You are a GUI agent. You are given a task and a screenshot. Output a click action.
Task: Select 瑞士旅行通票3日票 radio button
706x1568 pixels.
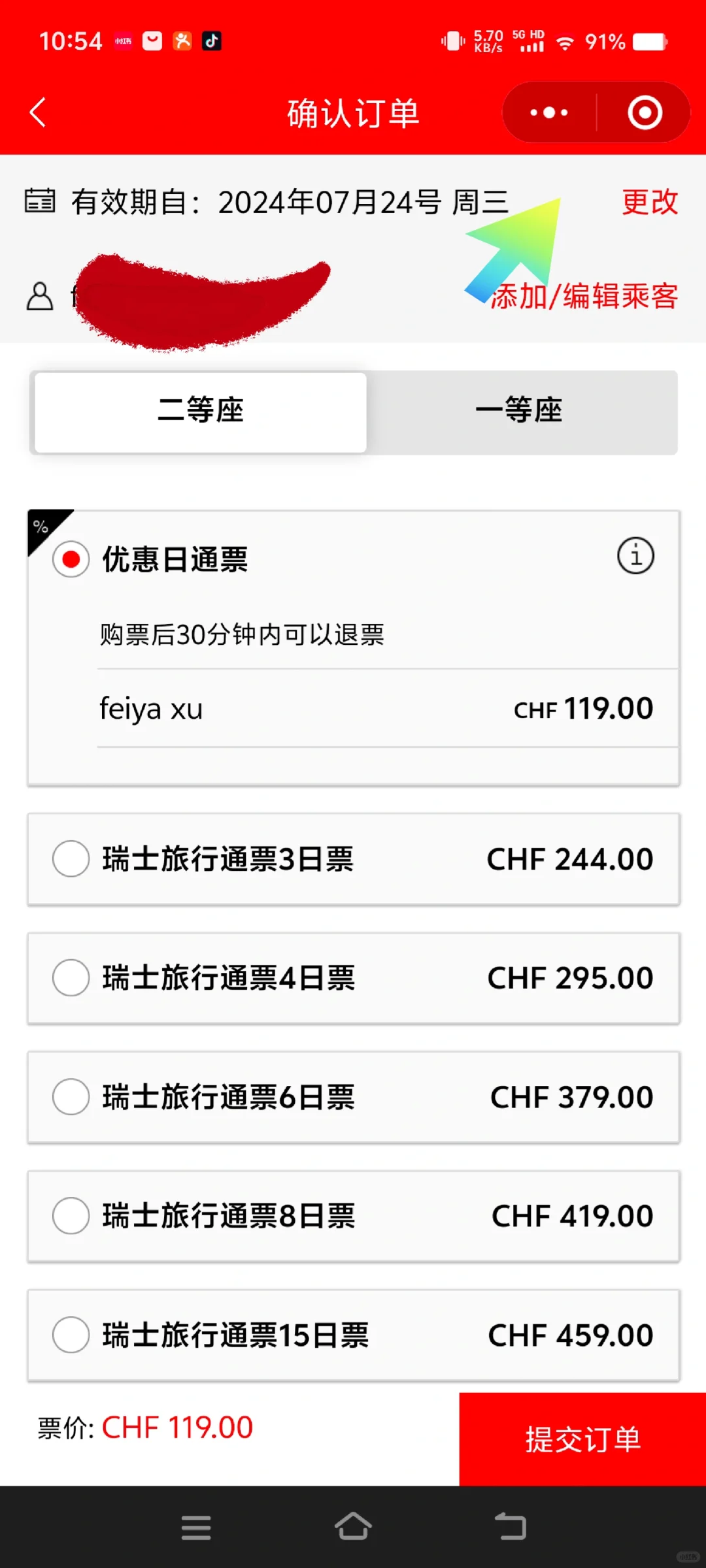click(71, 858)
